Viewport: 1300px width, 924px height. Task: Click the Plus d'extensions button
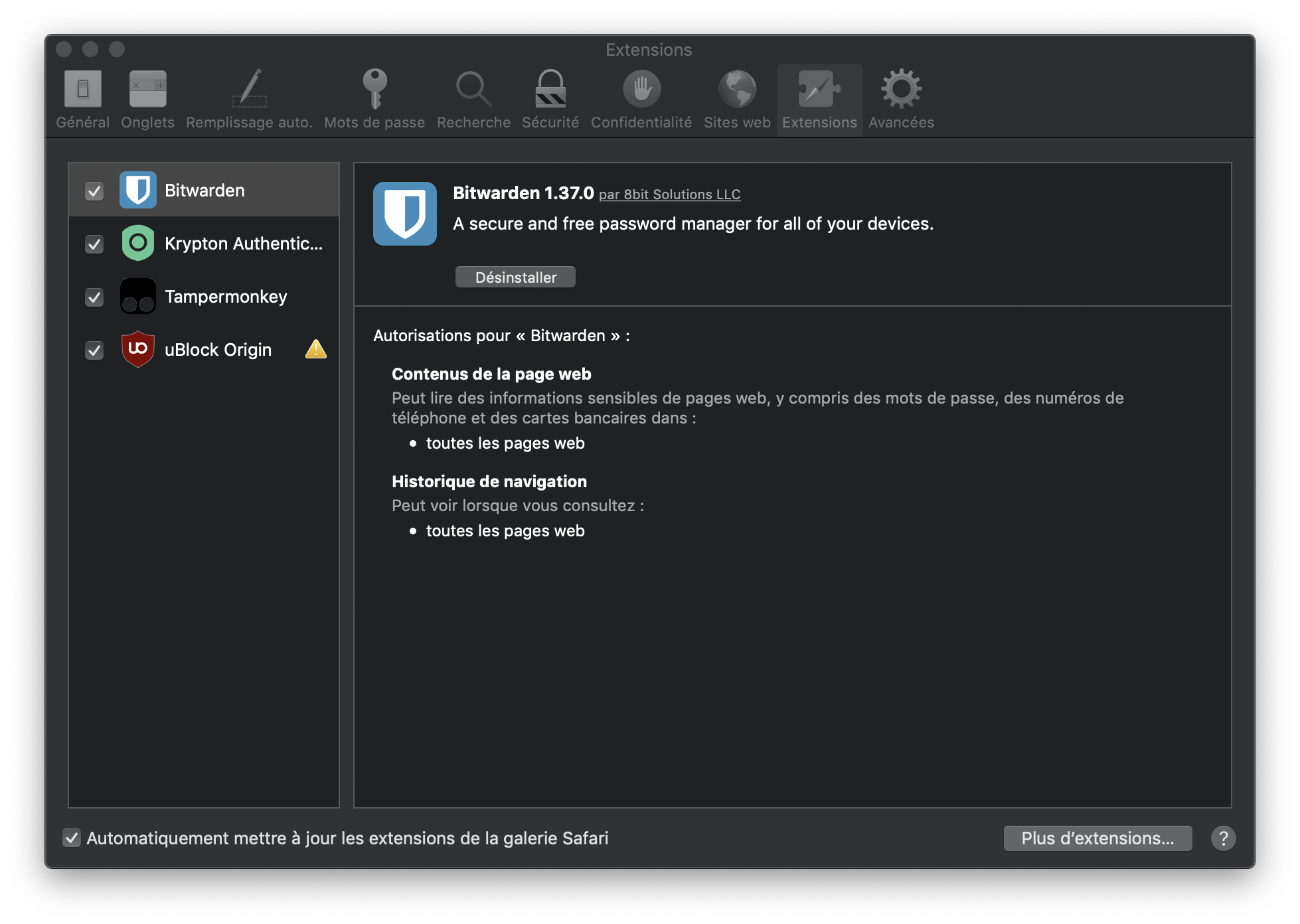pyautogui.click(x=1097, y=838)
